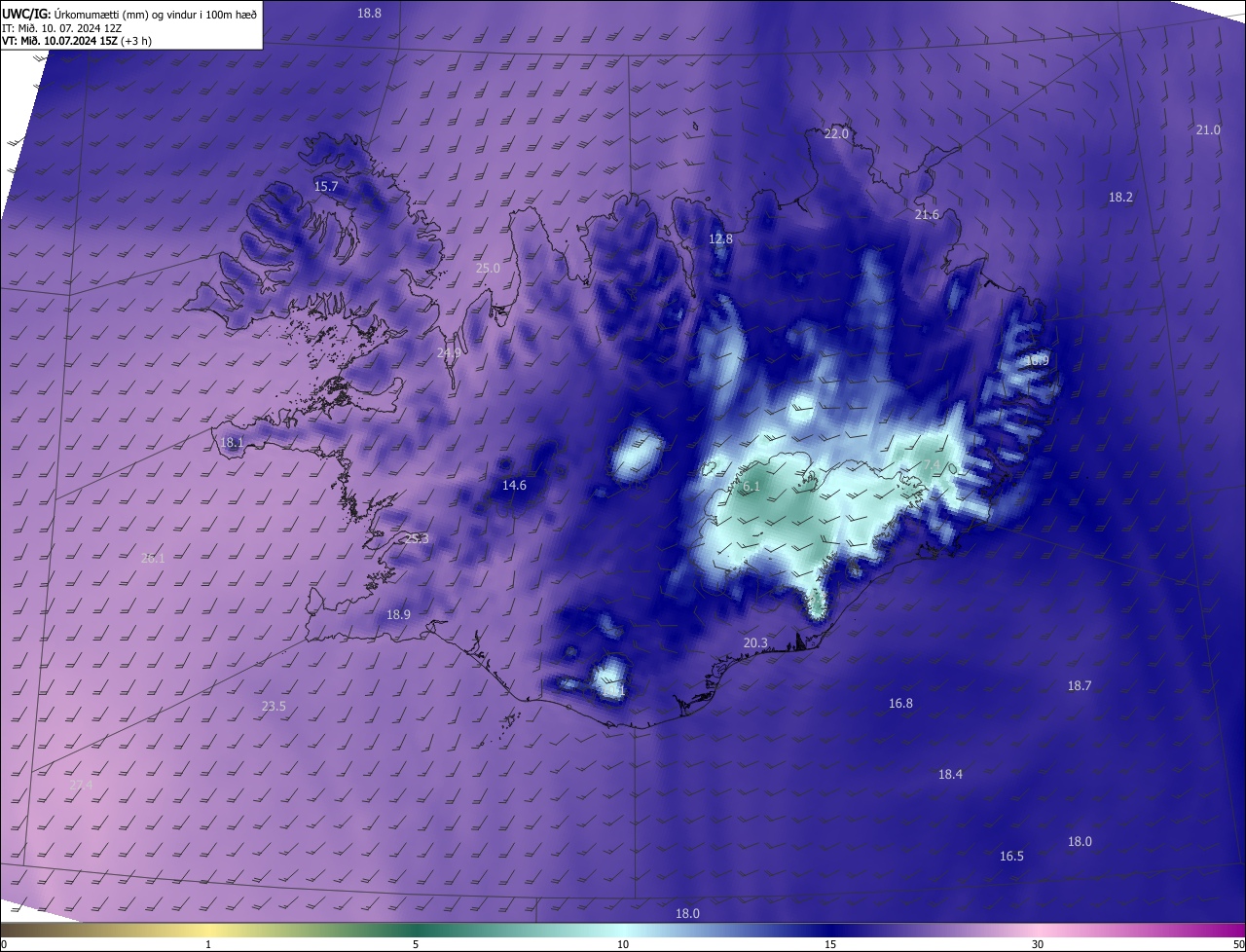Viewport: 1246px width, 952px height.
Task: Click the 16.9 value on the east coast
Action: click(x=1037, y=360)
